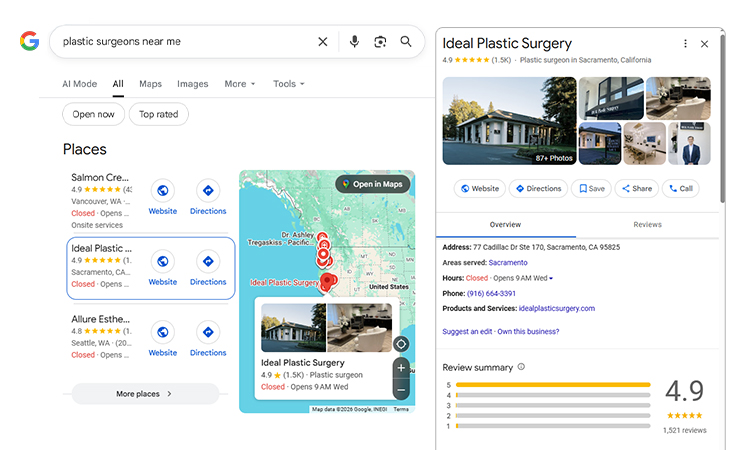Open the conference room photo thumbnail

point(644,143)
